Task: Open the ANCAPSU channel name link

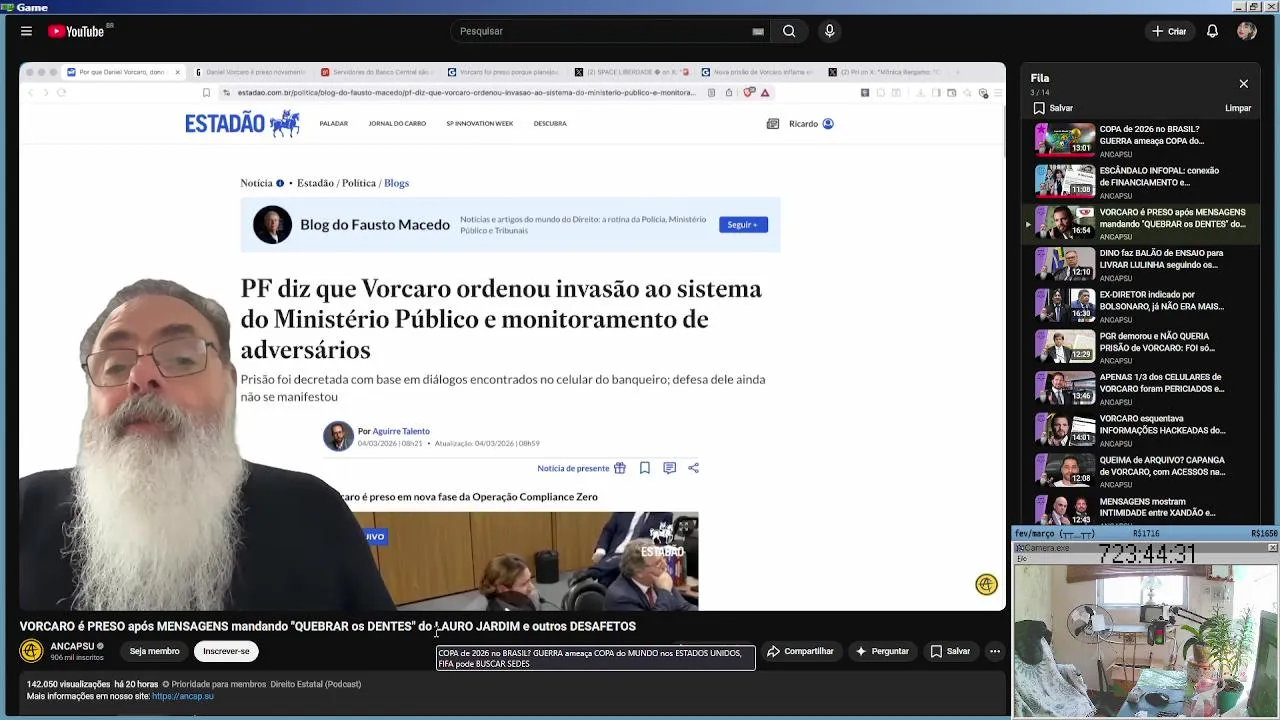Action: (x=72, y=646)
